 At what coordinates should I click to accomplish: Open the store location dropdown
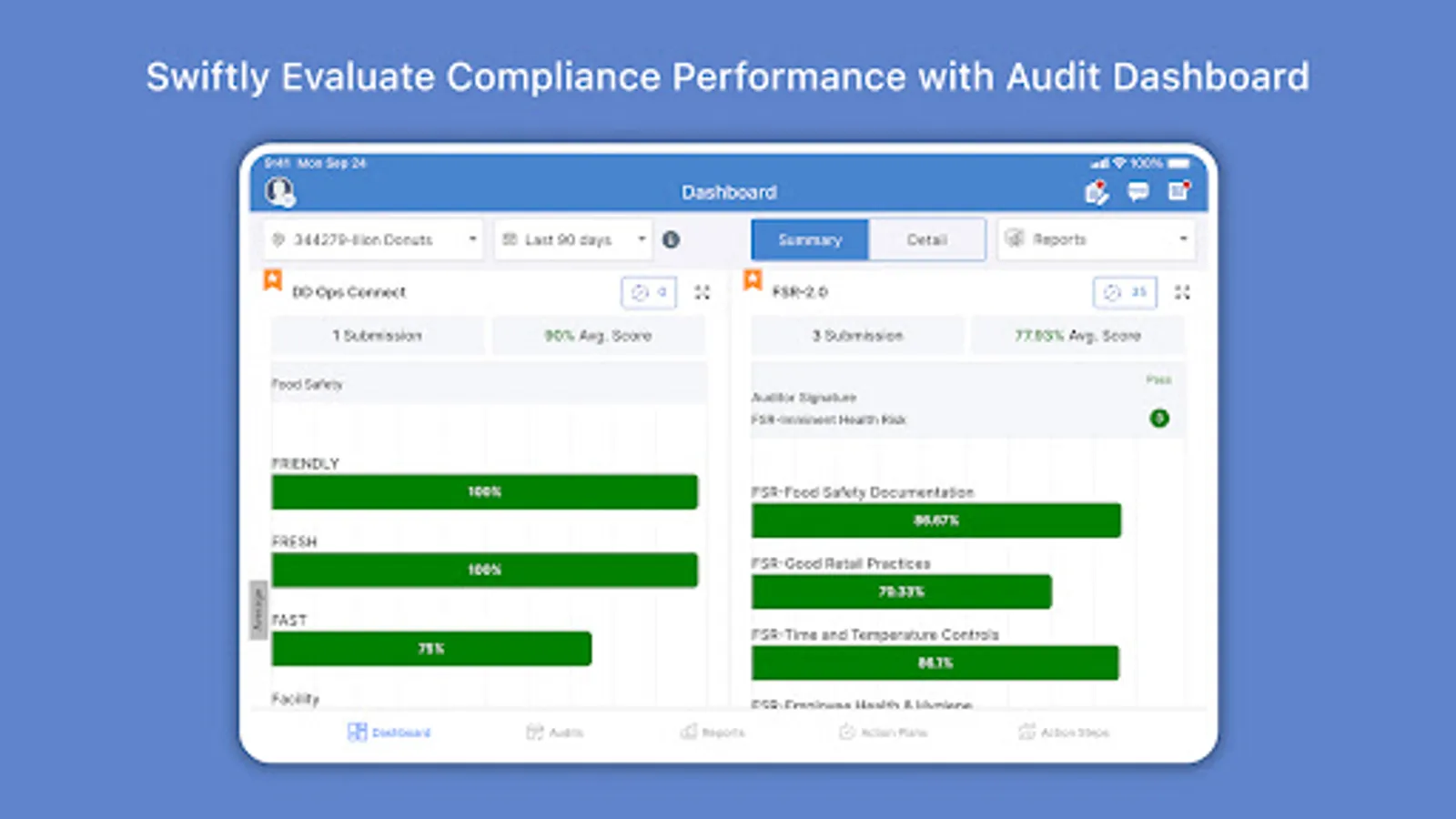pos(373,239)
